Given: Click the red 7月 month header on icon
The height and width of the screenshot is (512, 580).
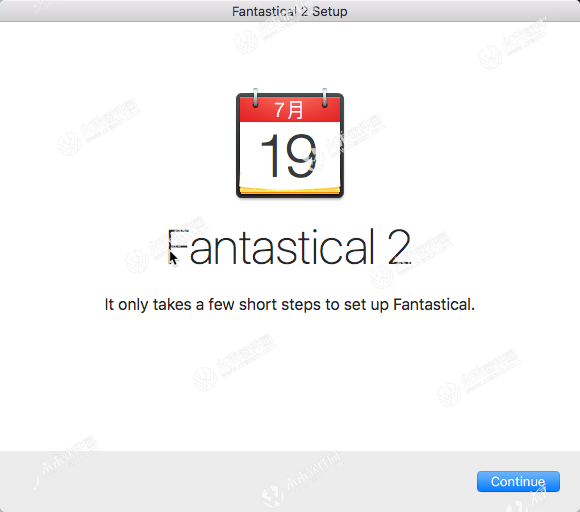Looking at the screenshot, I should [x=290, y=110].
